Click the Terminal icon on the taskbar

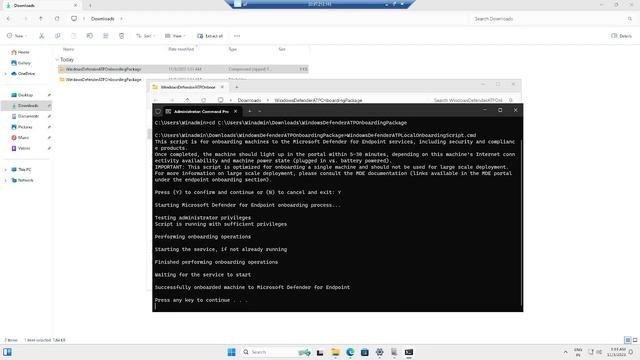coord(409,352)
